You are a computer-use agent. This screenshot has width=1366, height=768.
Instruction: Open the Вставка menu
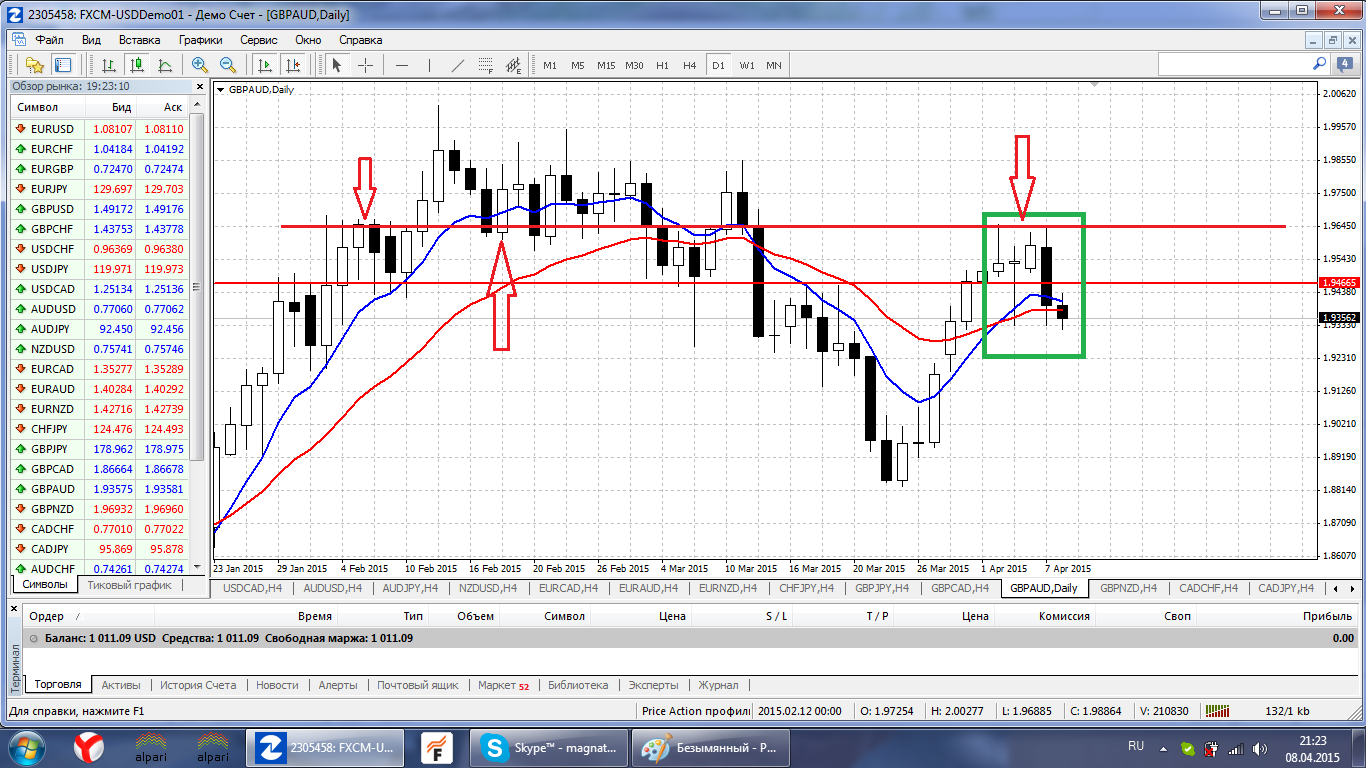click(x=139, y=40)
